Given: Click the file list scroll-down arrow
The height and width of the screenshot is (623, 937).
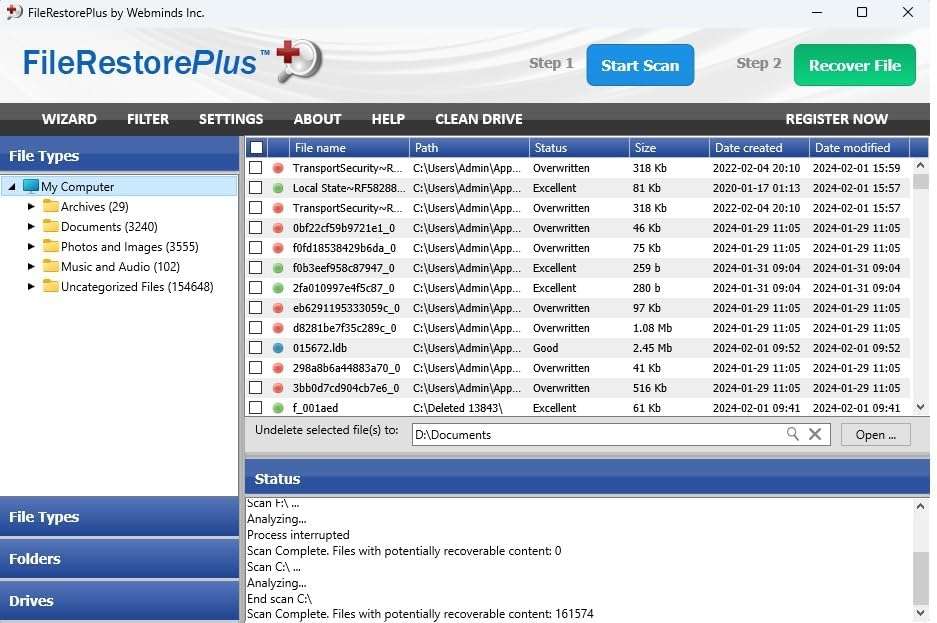Looking at the screenshot, I should (921, 407).
